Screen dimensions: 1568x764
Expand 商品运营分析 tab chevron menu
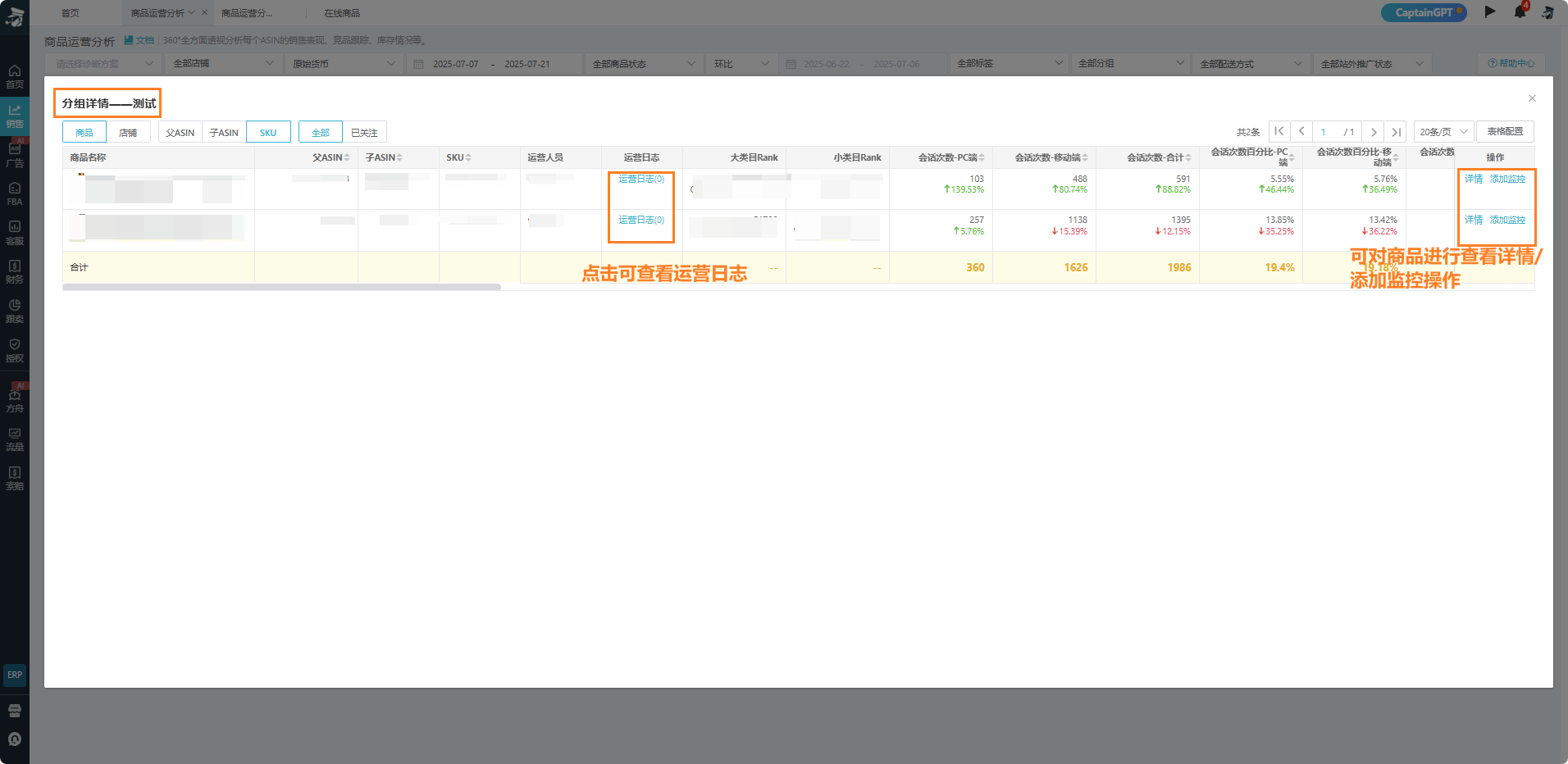point(192,12)
